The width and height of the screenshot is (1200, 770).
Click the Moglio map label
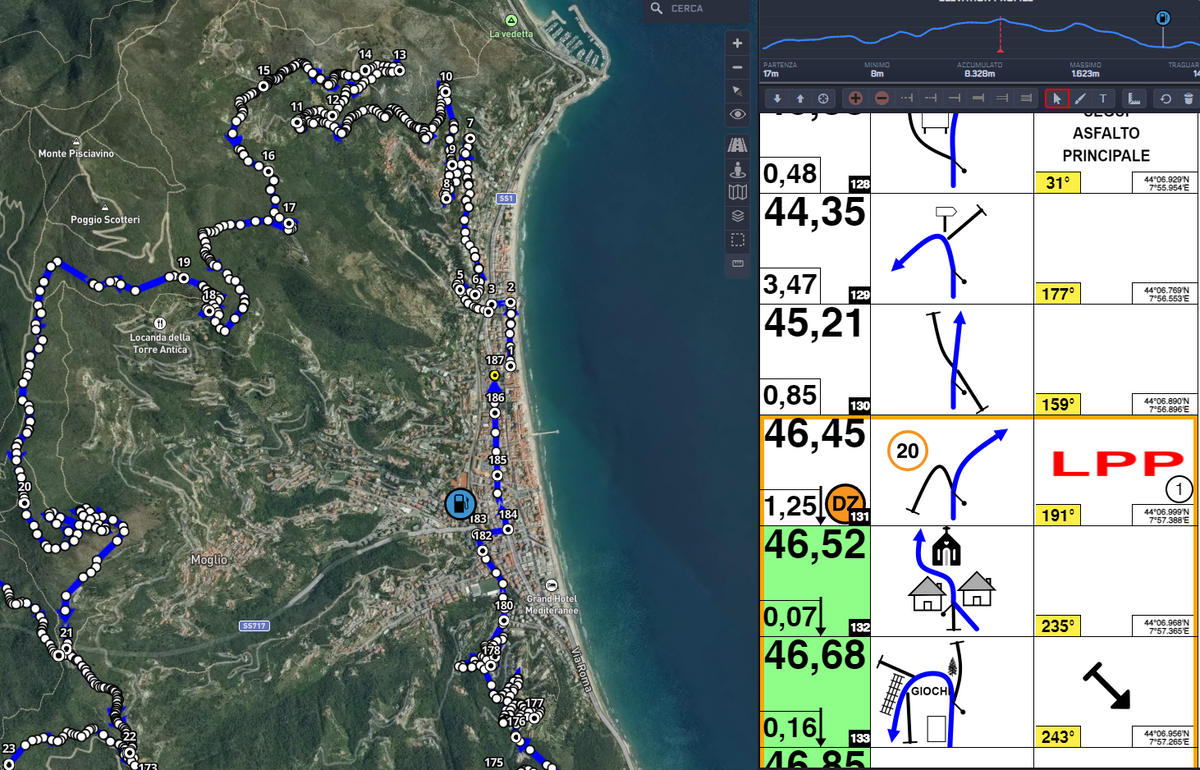[x=209, y=560]
